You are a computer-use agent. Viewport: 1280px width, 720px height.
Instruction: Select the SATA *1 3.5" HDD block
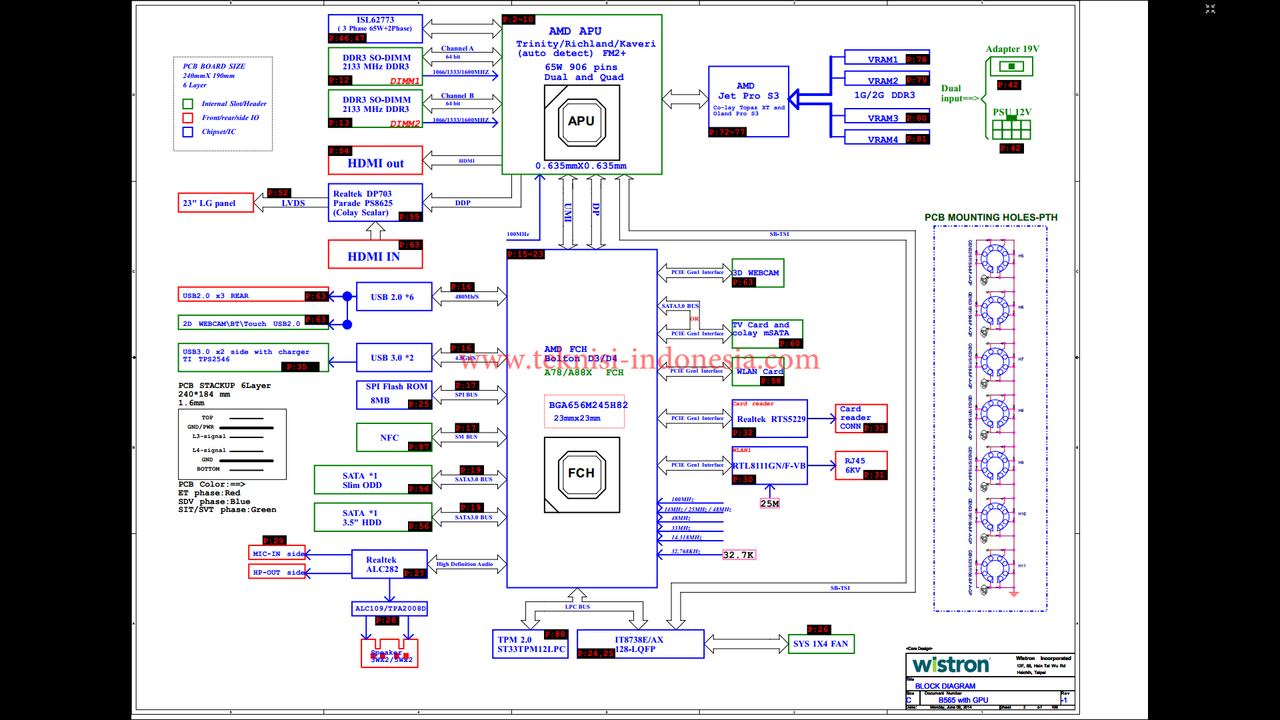coord(373,517)
